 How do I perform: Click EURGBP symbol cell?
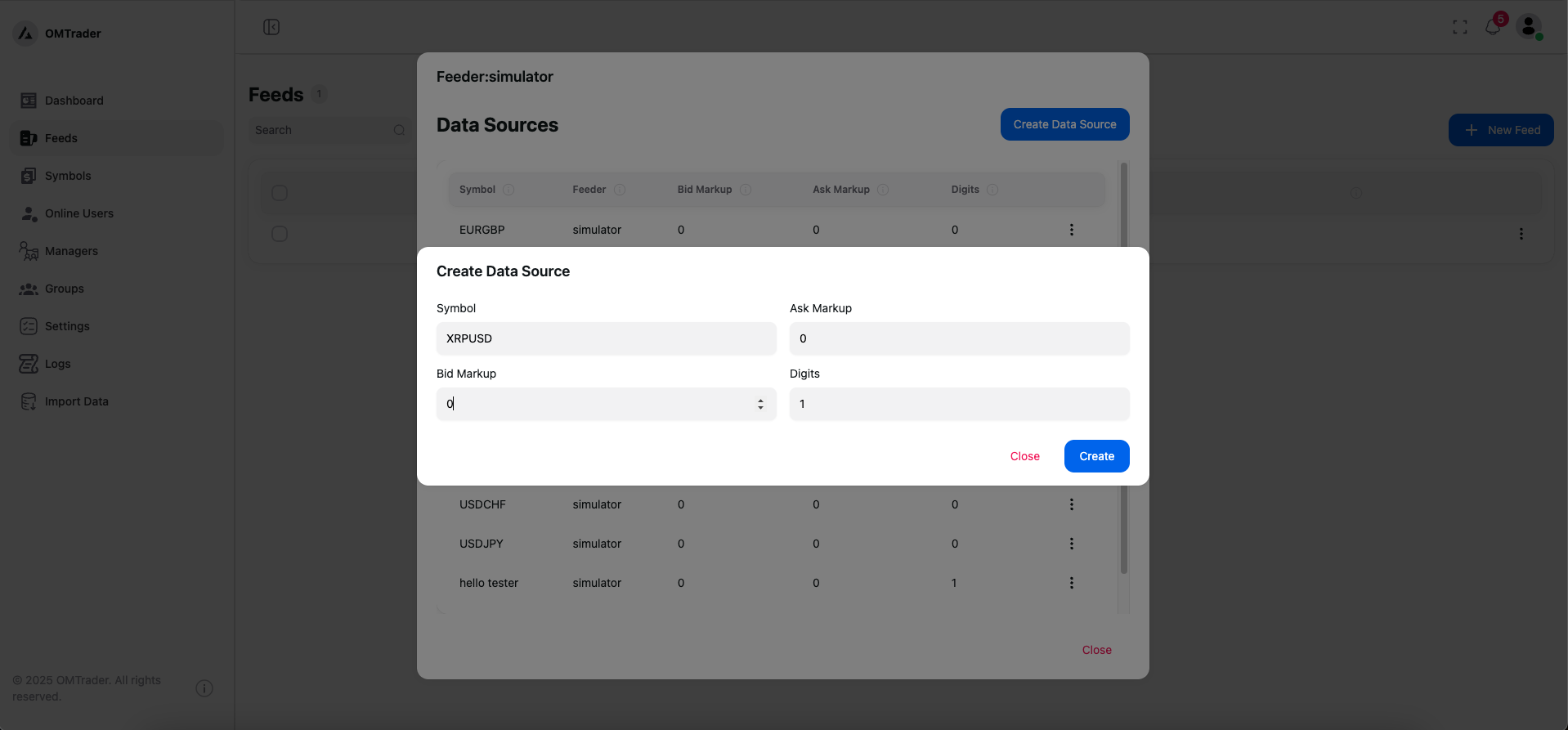[x=482, y=230]
